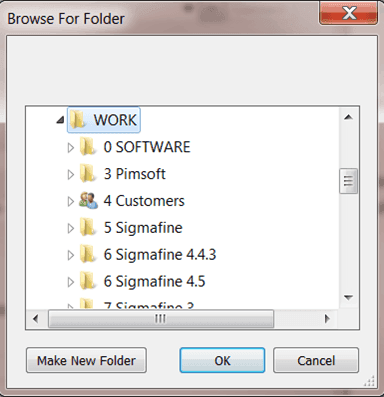Click the Cancel button
The width and height of the screenshot is (384, 397).
coord(316,360)
